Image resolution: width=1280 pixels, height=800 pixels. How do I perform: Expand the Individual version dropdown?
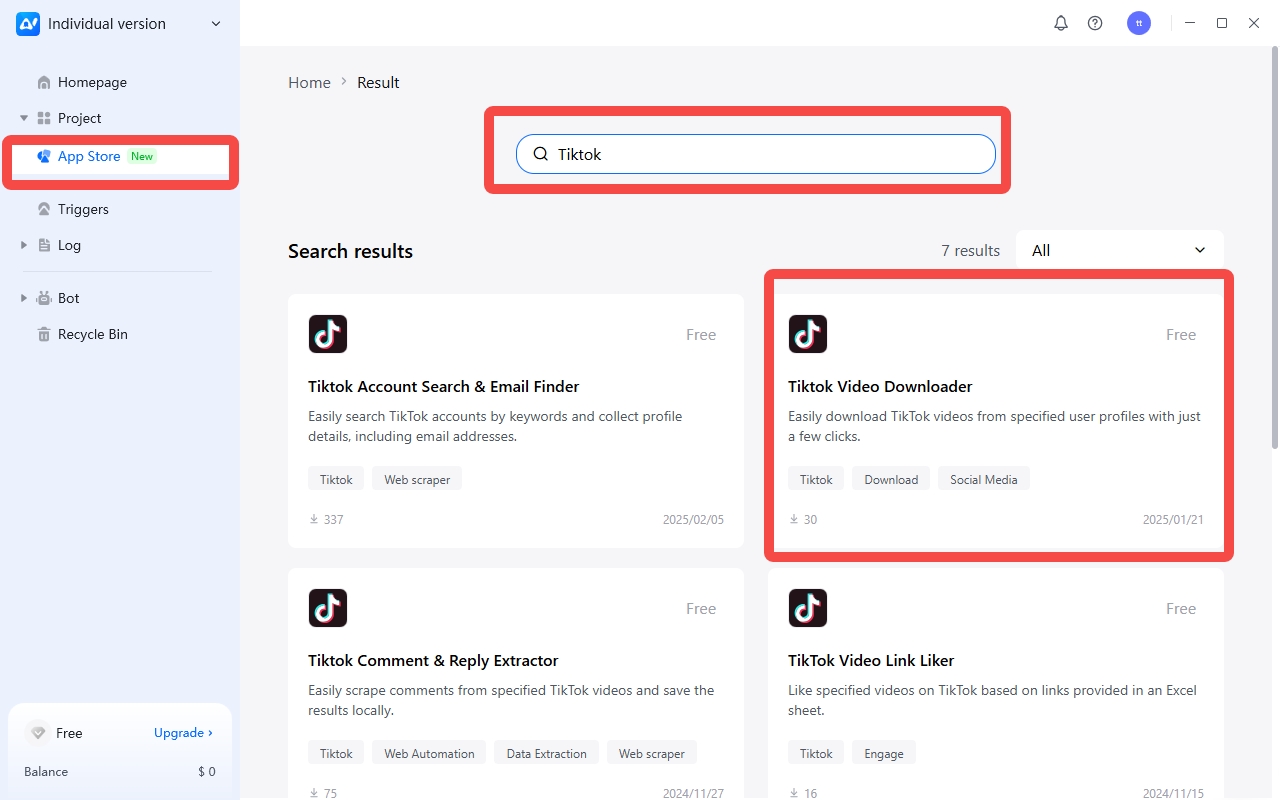point(216,24)
